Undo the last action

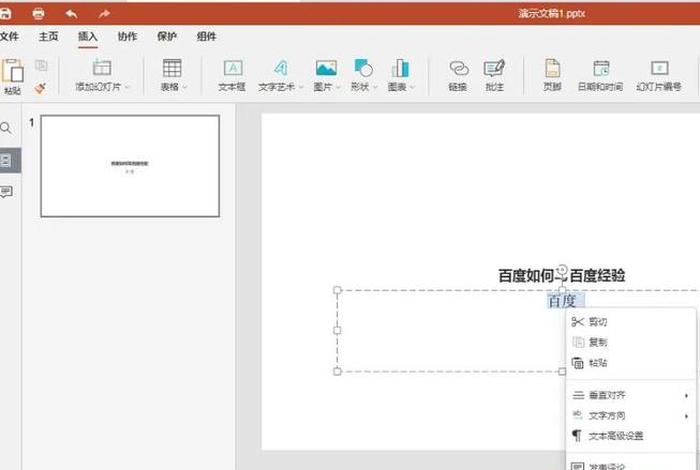coord(71,14)
